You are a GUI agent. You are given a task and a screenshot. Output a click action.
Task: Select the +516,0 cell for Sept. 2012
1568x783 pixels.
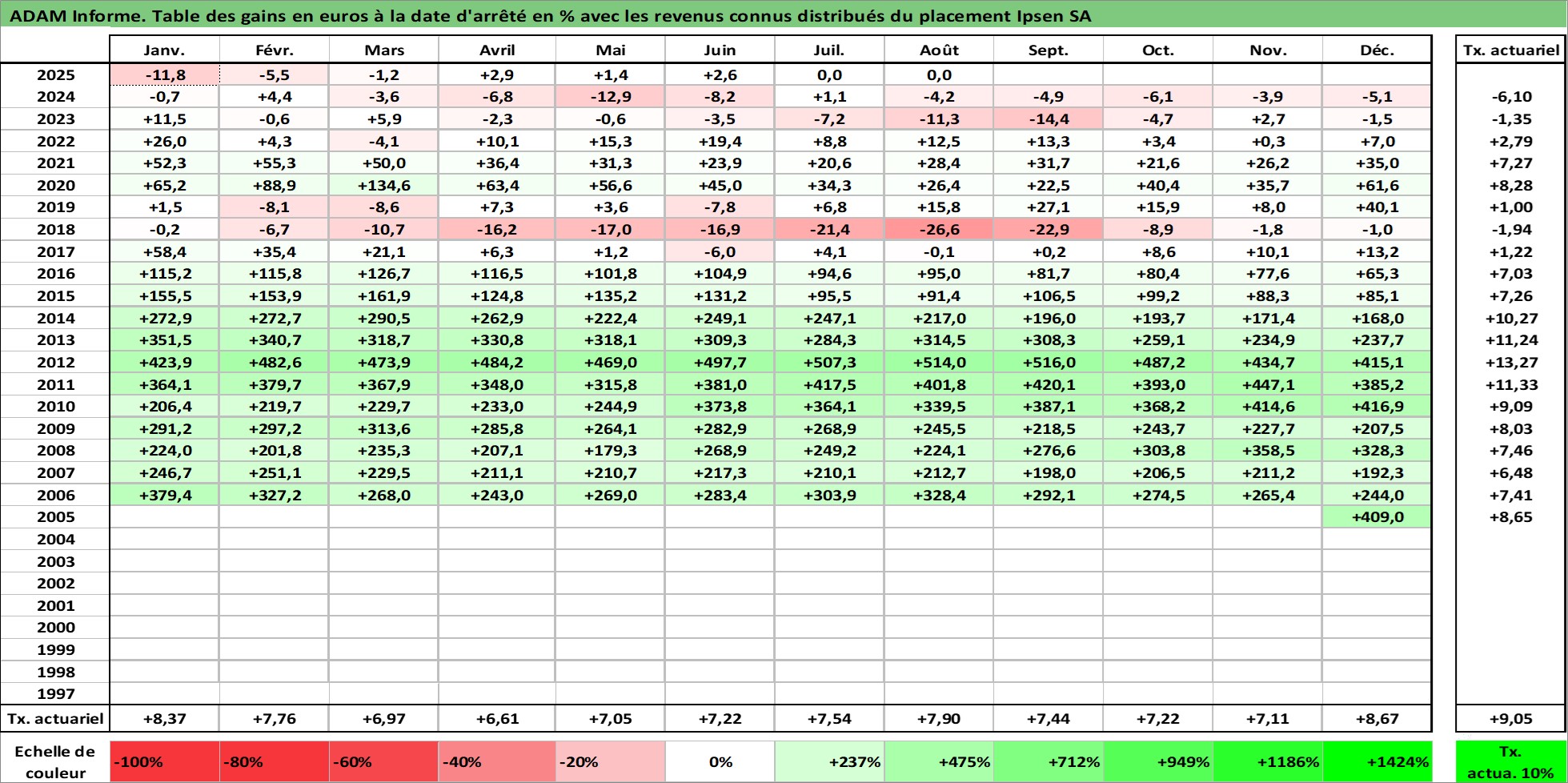click(1048, 362)
